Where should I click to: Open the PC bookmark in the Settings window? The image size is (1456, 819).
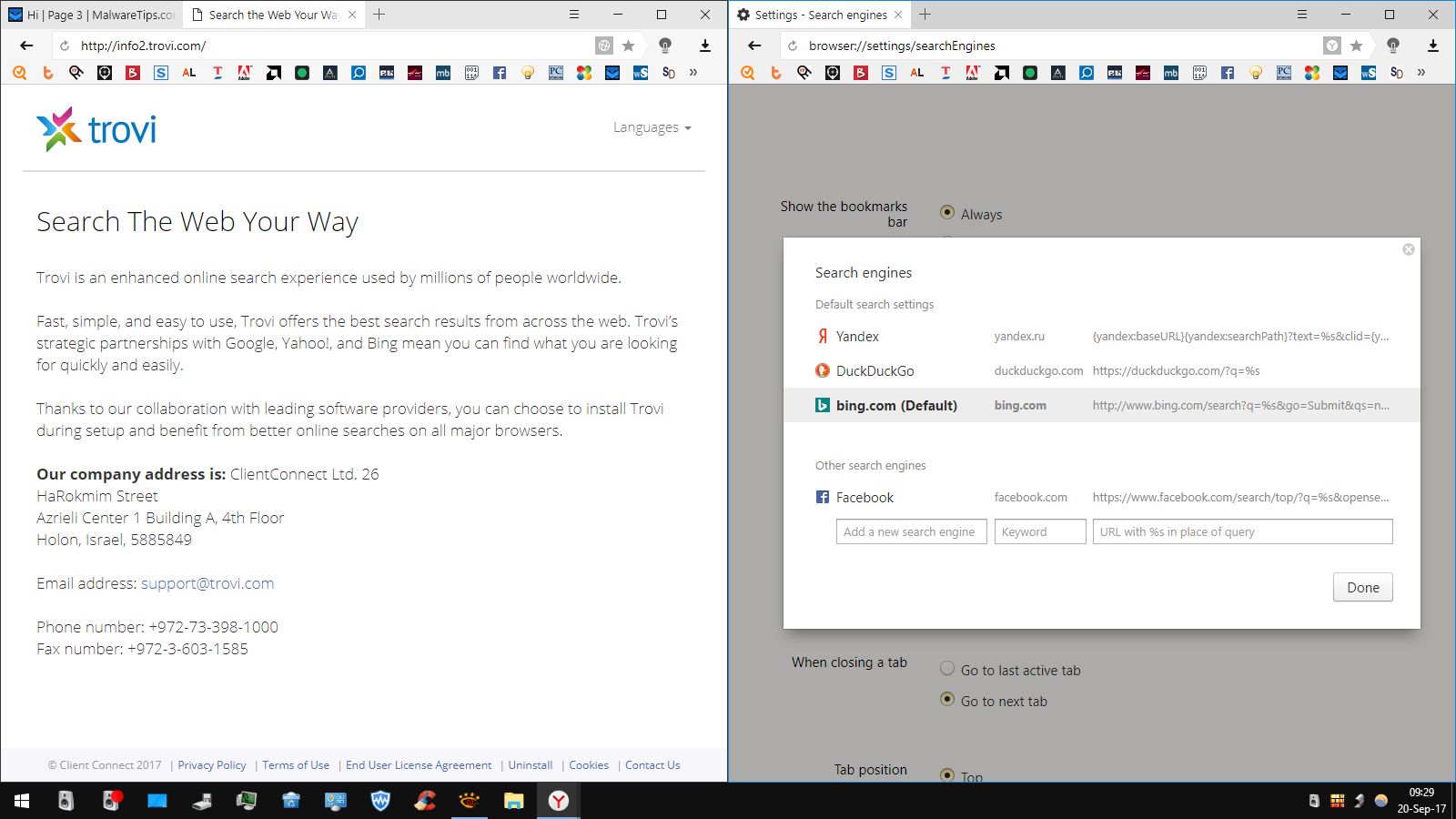pos(1284,73)
